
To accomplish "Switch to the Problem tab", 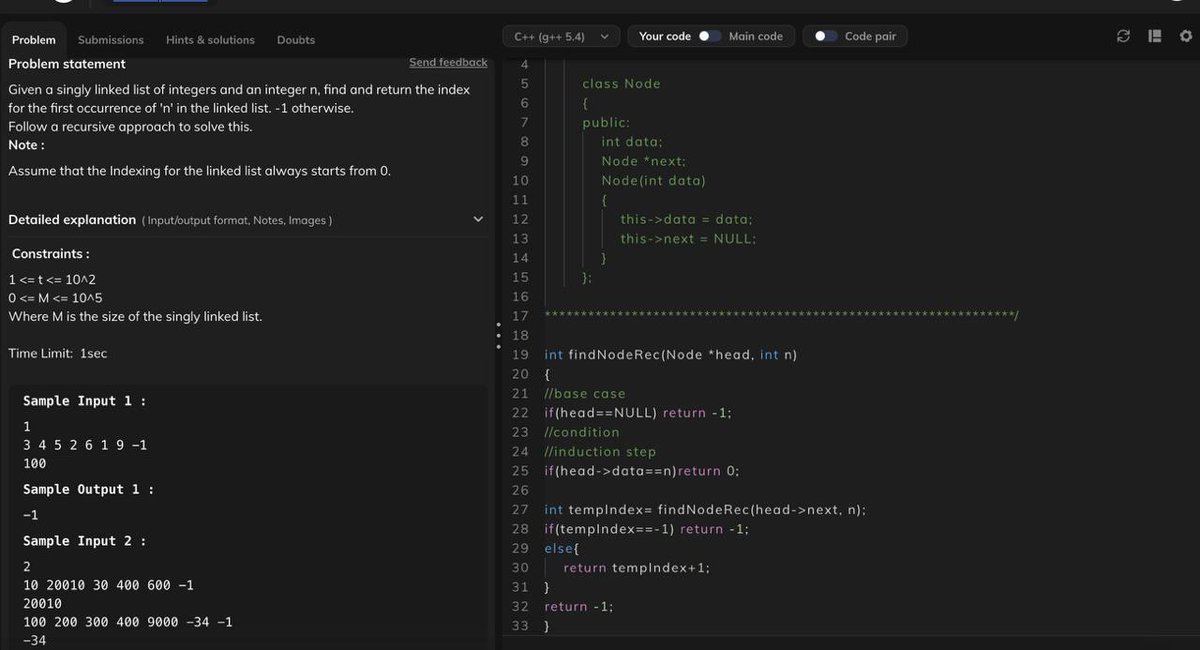I will (33, 40).
